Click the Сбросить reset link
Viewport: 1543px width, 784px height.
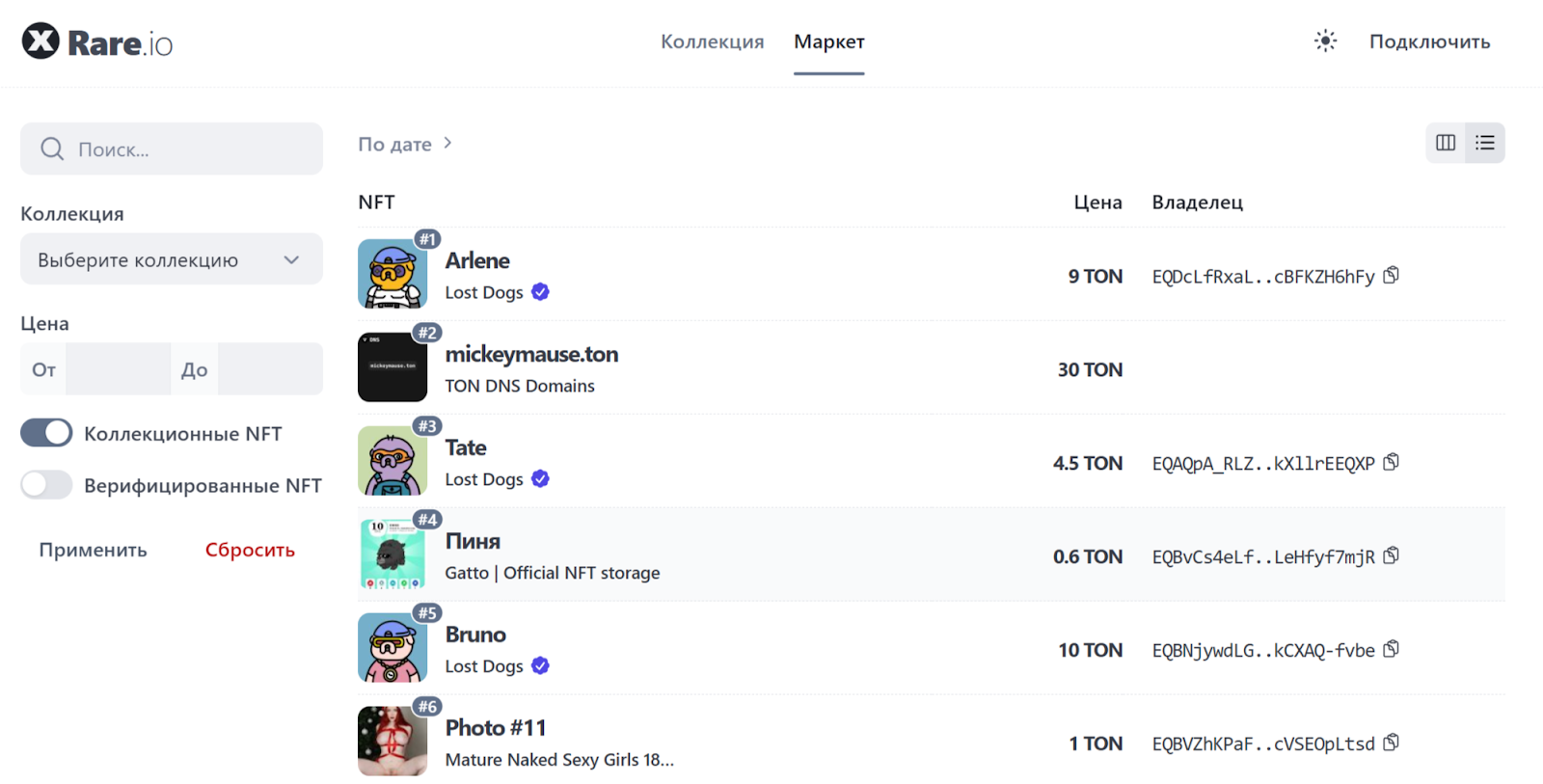point(250,550)
